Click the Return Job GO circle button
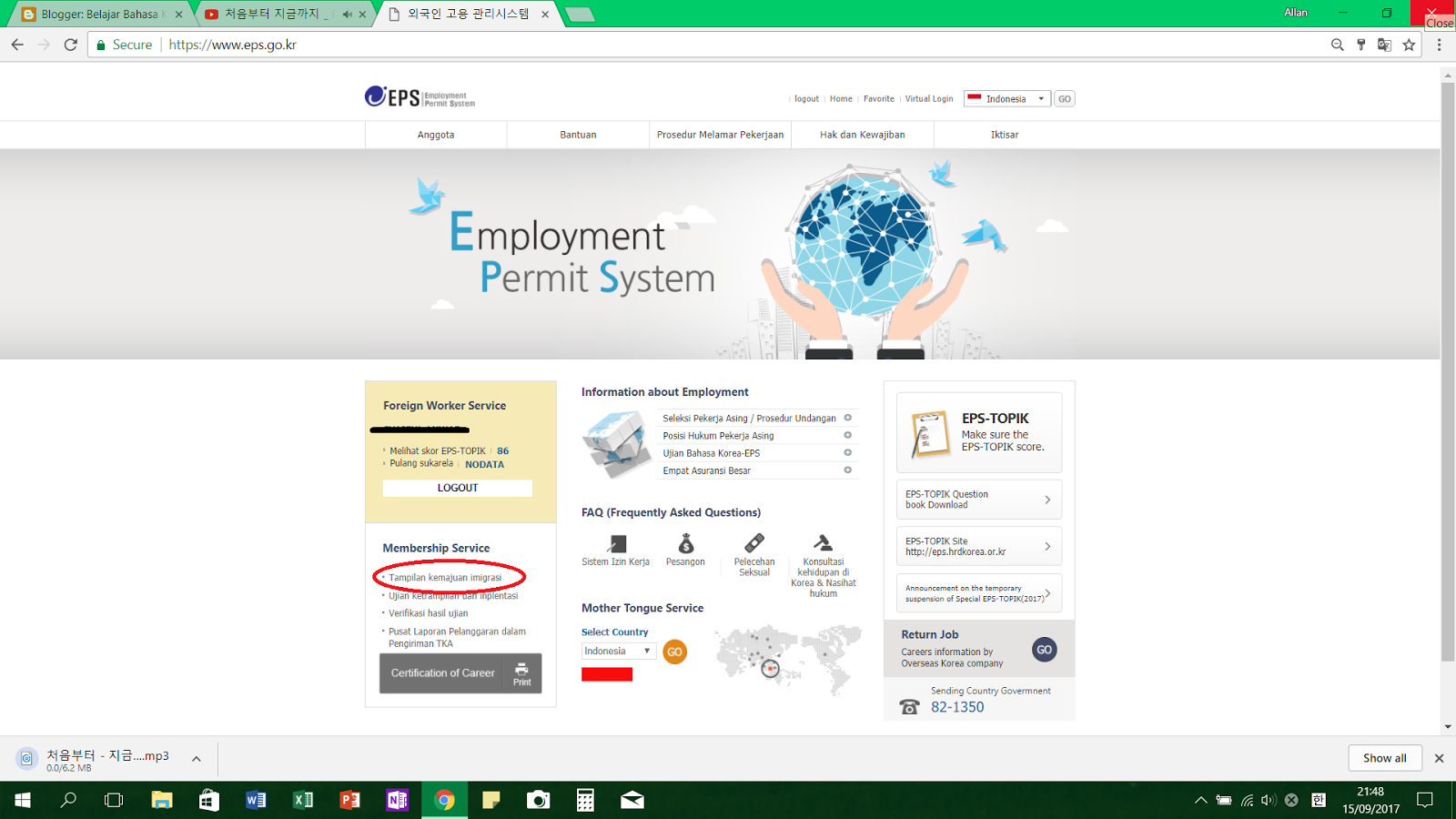 (1044, 650)
